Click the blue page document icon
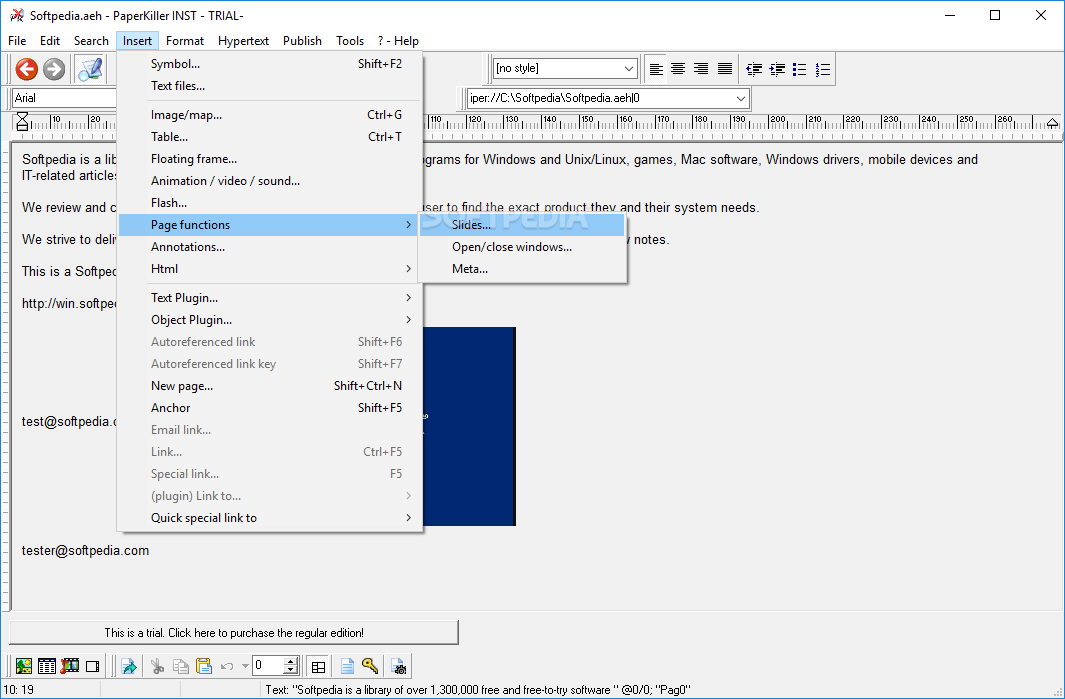This screenshot has width=1065, height=699. tap(347, 666)
